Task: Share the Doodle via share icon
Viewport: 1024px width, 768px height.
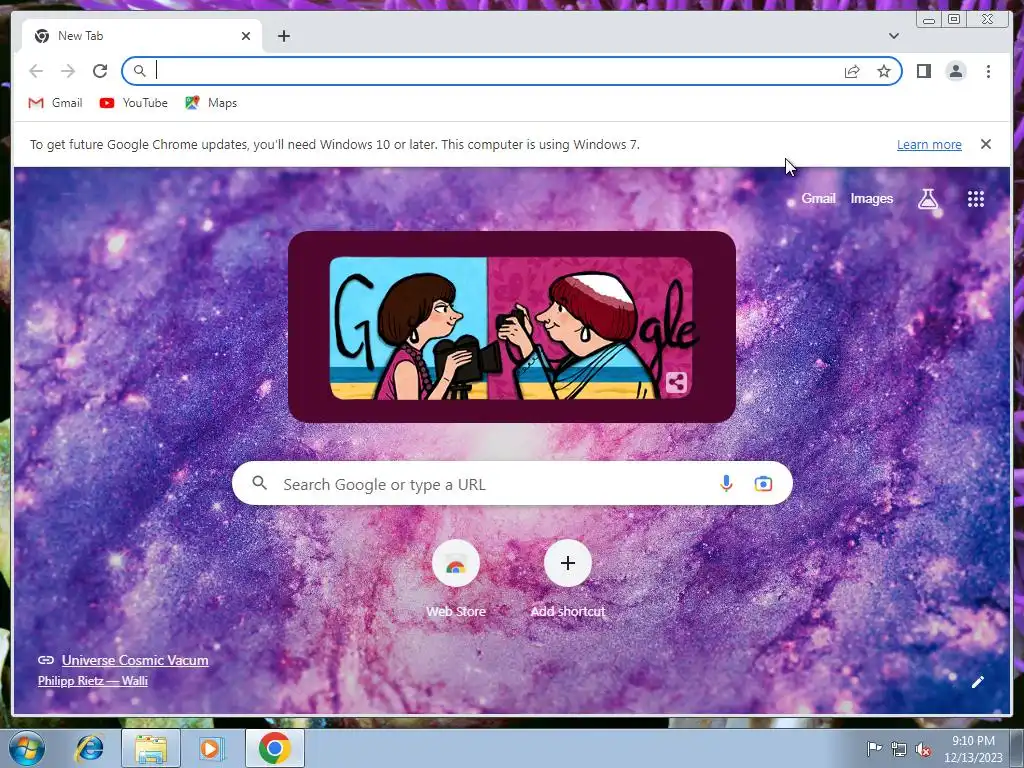Action: click(676, 382)
